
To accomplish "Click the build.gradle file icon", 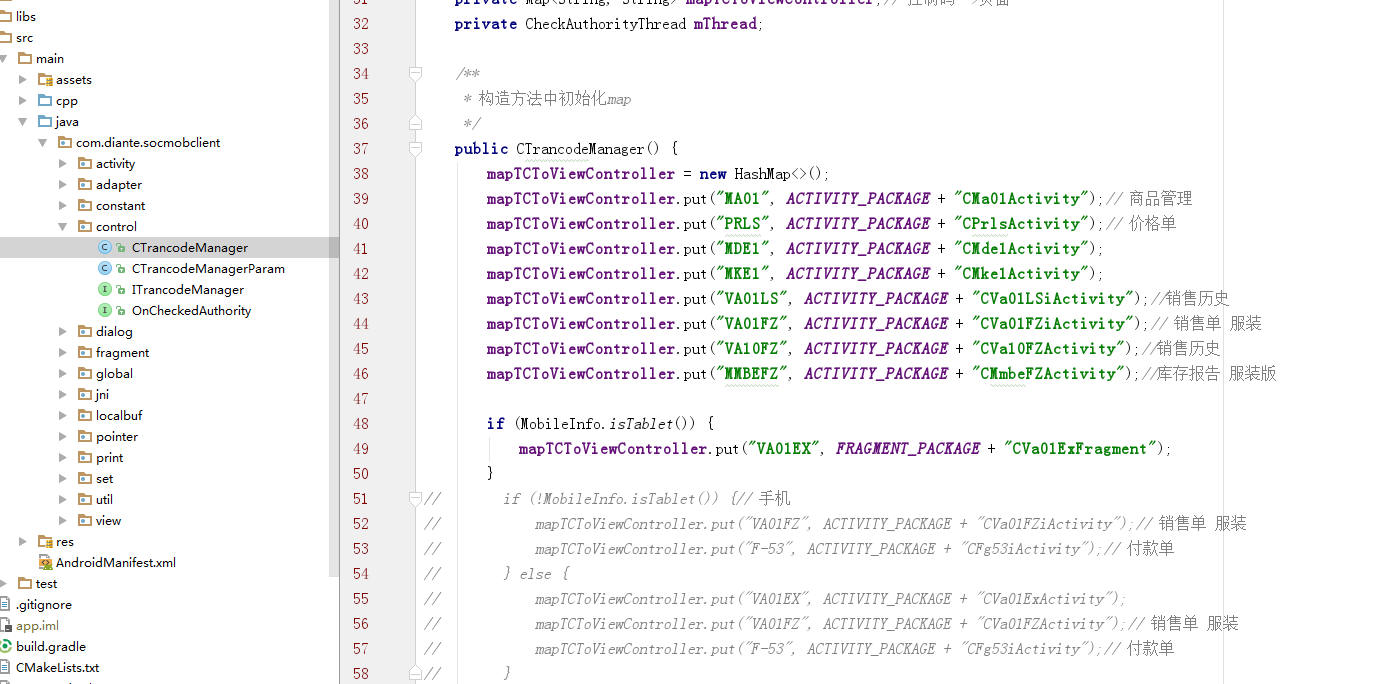I will coord(7,647).
